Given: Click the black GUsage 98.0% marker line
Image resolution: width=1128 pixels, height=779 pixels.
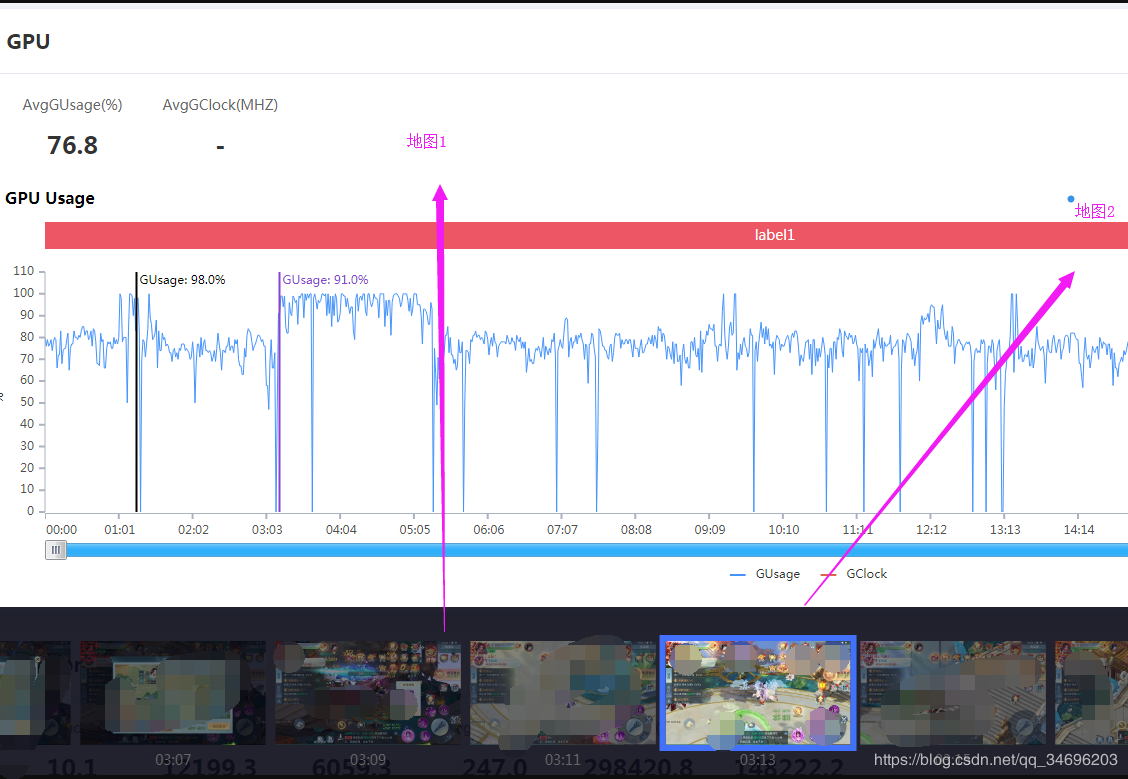Looking at the screenshot, I should pyautogui.click(x=136, y=392).
